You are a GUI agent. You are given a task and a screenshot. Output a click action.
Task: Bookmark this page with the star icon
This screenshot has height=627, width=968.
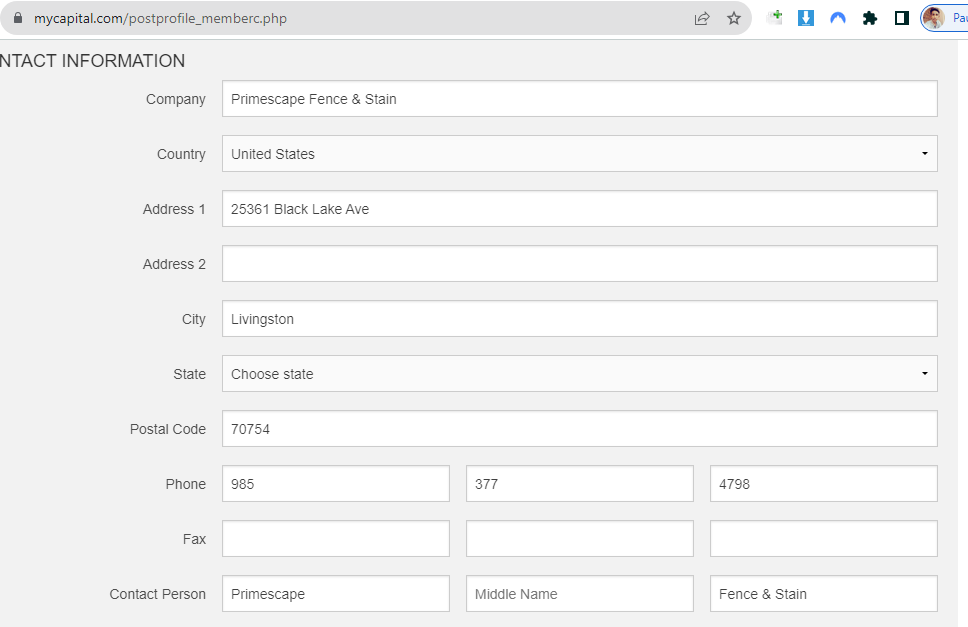[x=734, y=18]
